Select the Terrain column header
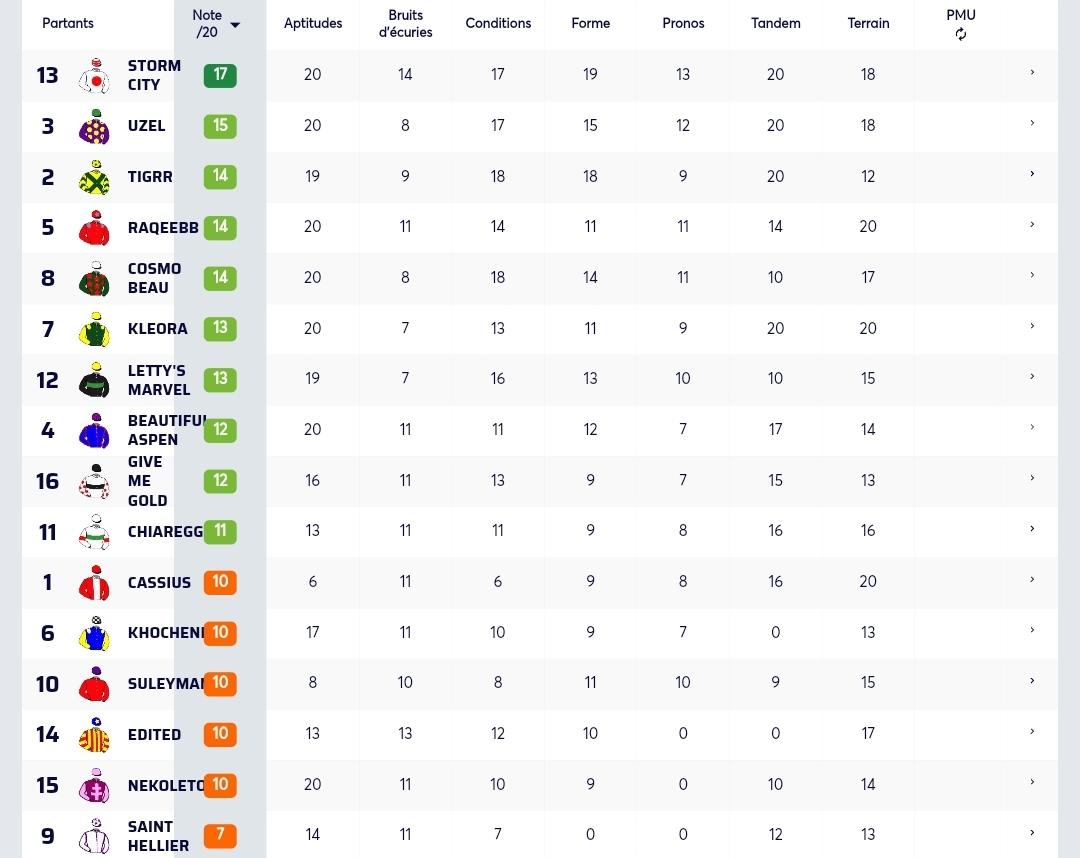This screenshot has width=1080, height=858. [x=868, y=23]
